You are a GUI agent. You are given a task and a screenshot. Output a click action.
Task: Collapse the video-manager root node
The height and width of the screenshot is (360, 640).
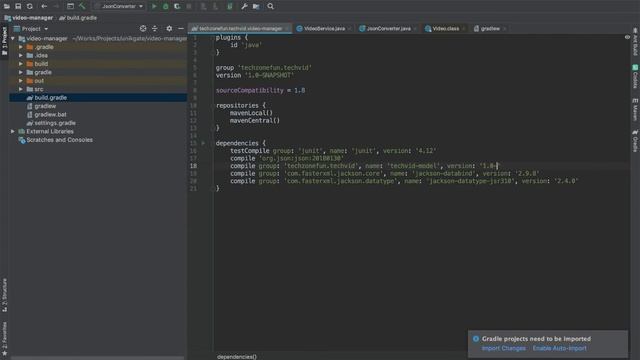click(x=13, y=38)
